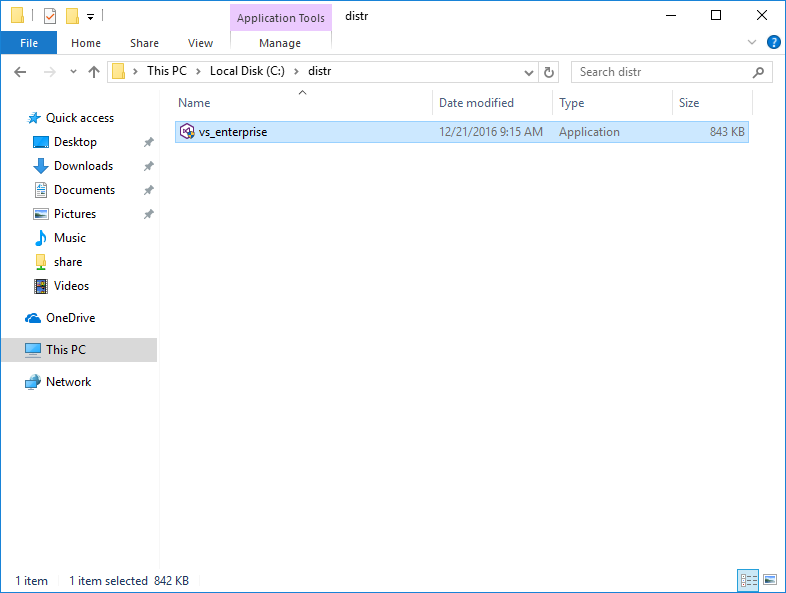The width and height of the screenshot is (786, 593).
Task: Select the vs_enterprise file name
Action: [x=233, y=132]
